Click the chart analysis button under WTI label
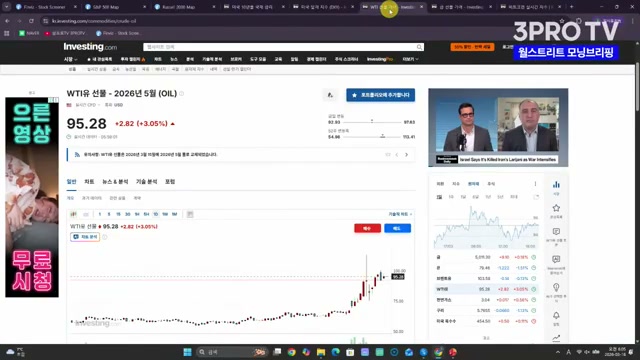The height and width of the screenshot is (360, 640). (85, 237)
